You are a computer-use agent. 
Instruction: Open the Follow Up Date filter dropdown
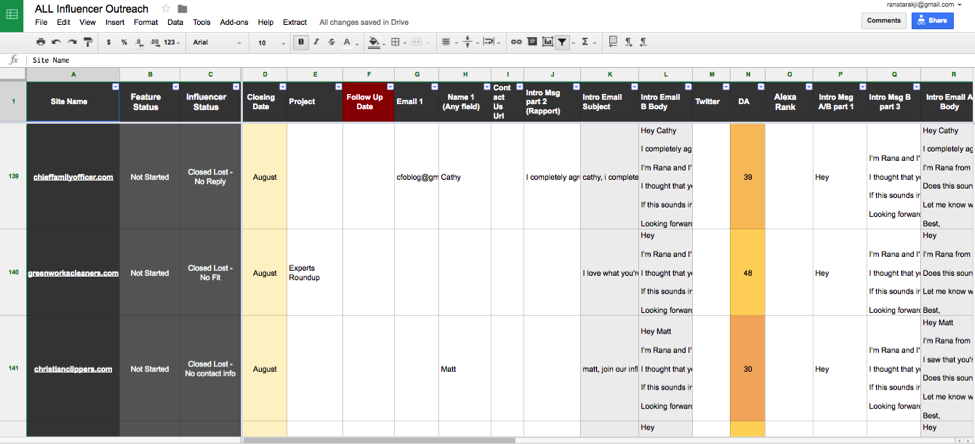(390, 86)
